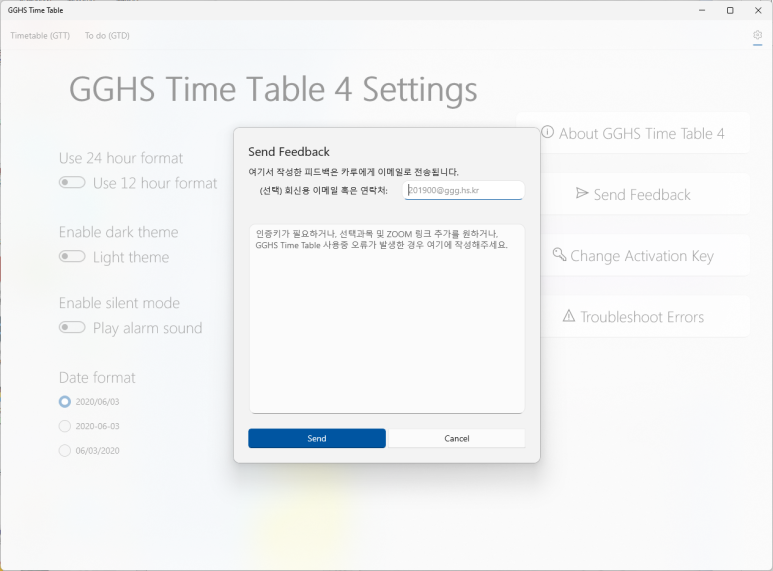
Task: Click the paper plane Send Feedback icon
Action: tap(582, 193)
